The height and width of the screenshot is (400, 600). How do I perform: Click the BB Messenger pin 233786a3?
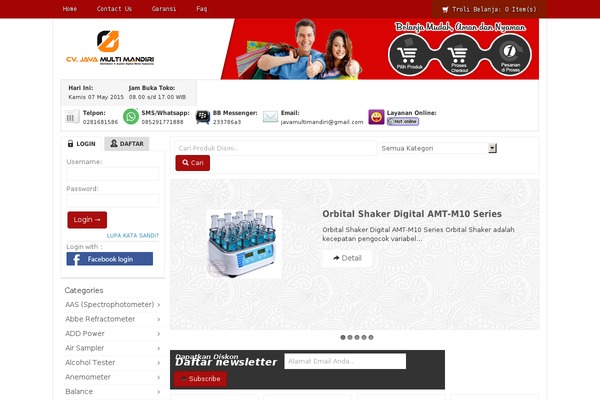227,122
